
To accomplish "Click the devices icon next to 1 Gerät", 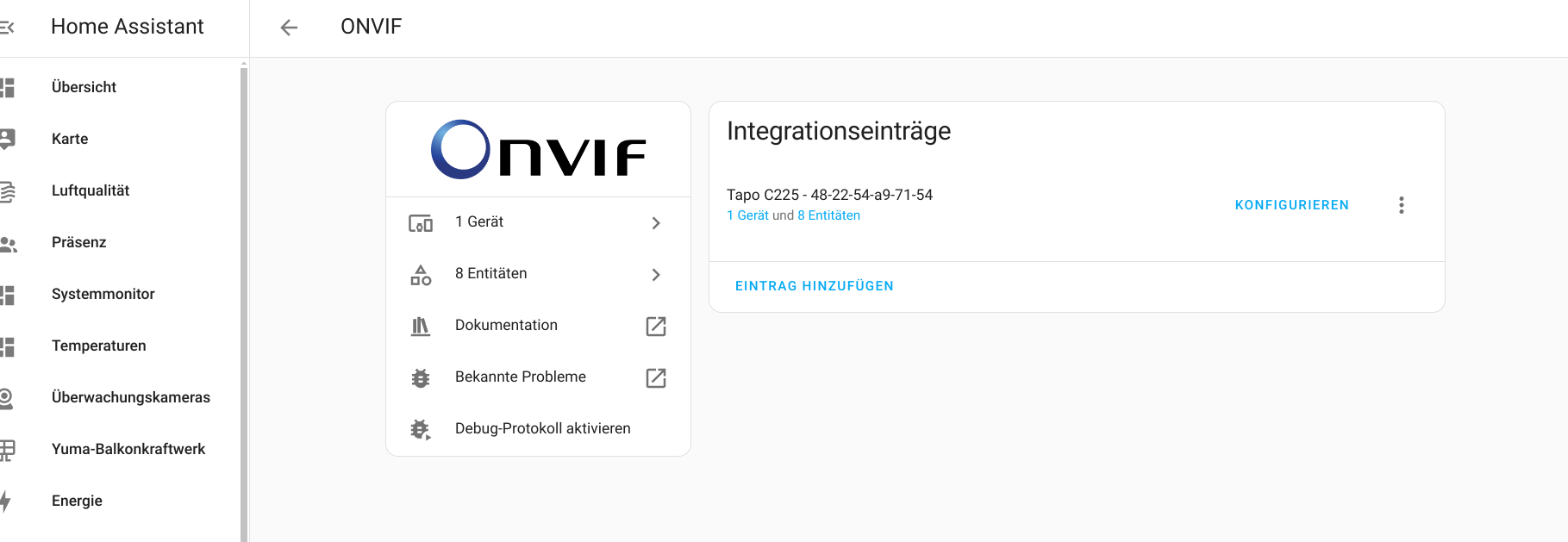I will click(421, 223).
